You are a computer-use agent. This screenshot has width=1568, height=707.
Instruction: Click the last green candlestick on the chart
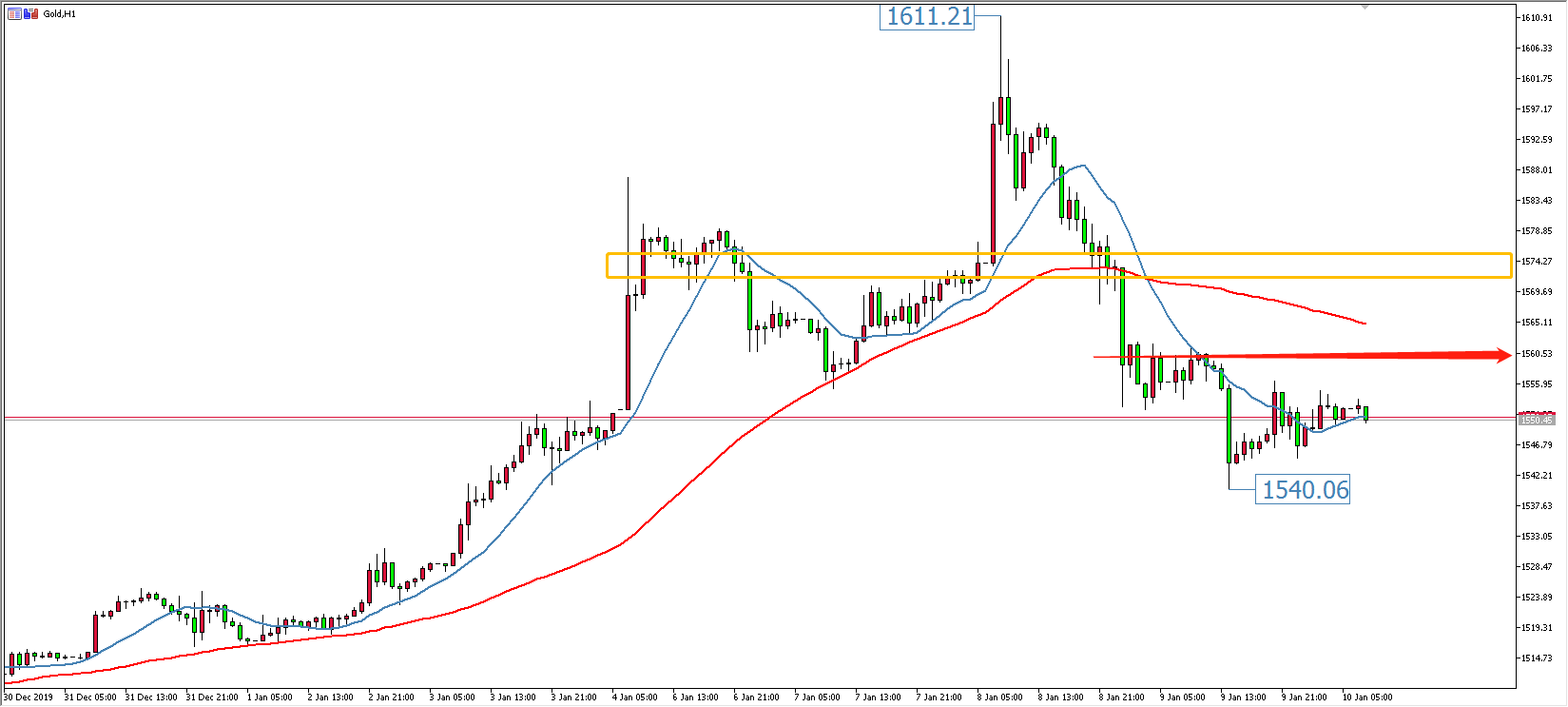(1365, 413)
